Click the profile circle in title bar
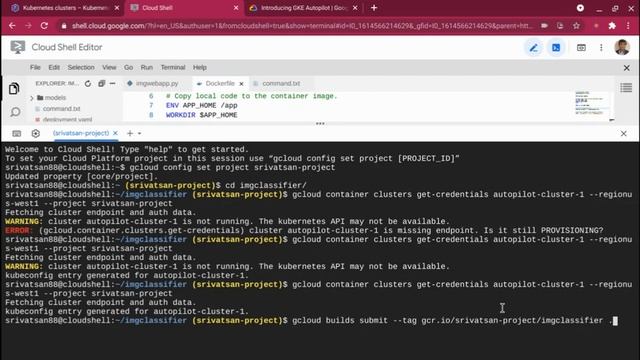 (x=580, y=8)
